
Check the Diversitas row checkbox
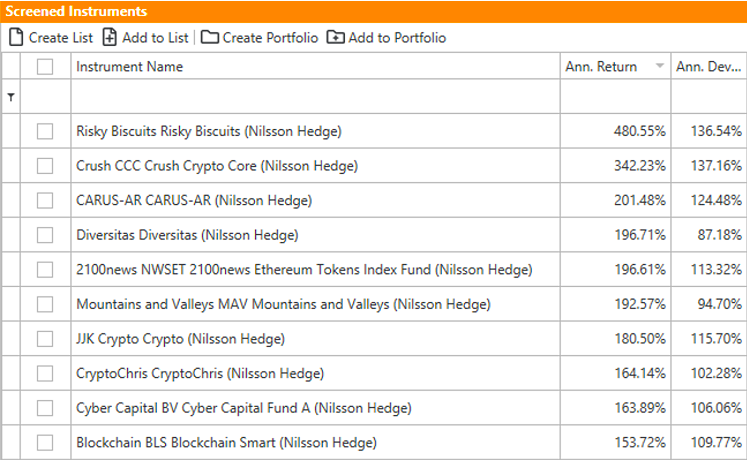point(45,235)
